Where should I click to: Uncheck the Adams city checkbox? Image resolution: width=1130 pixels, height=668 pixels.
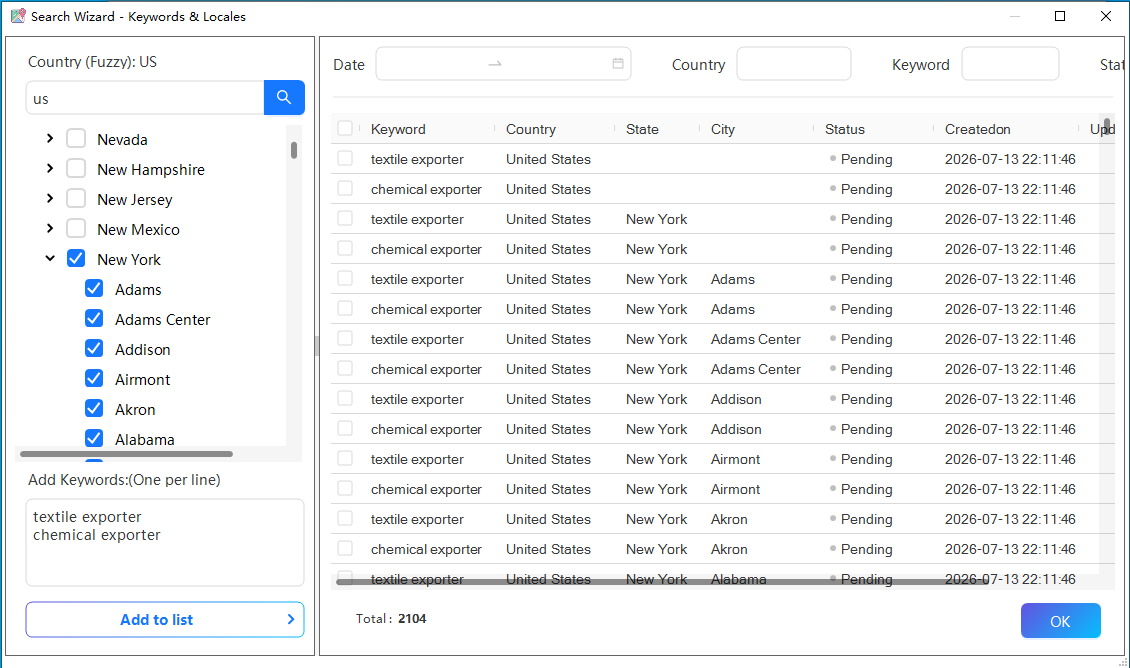coord(94,288)
